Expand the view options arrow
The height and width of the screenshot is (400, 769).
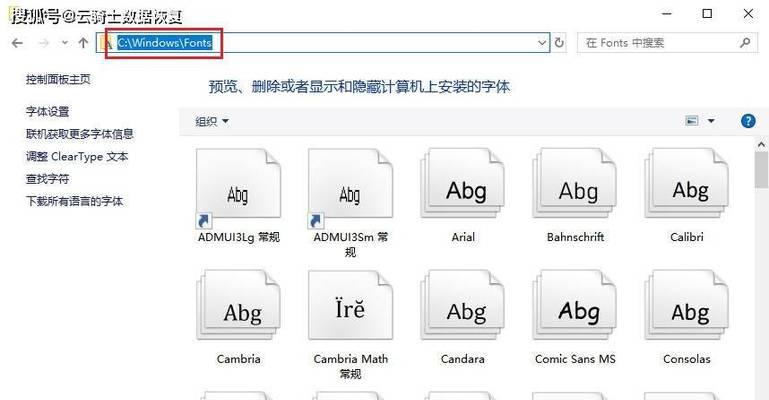pyautogui.click(x=711, y=121)
